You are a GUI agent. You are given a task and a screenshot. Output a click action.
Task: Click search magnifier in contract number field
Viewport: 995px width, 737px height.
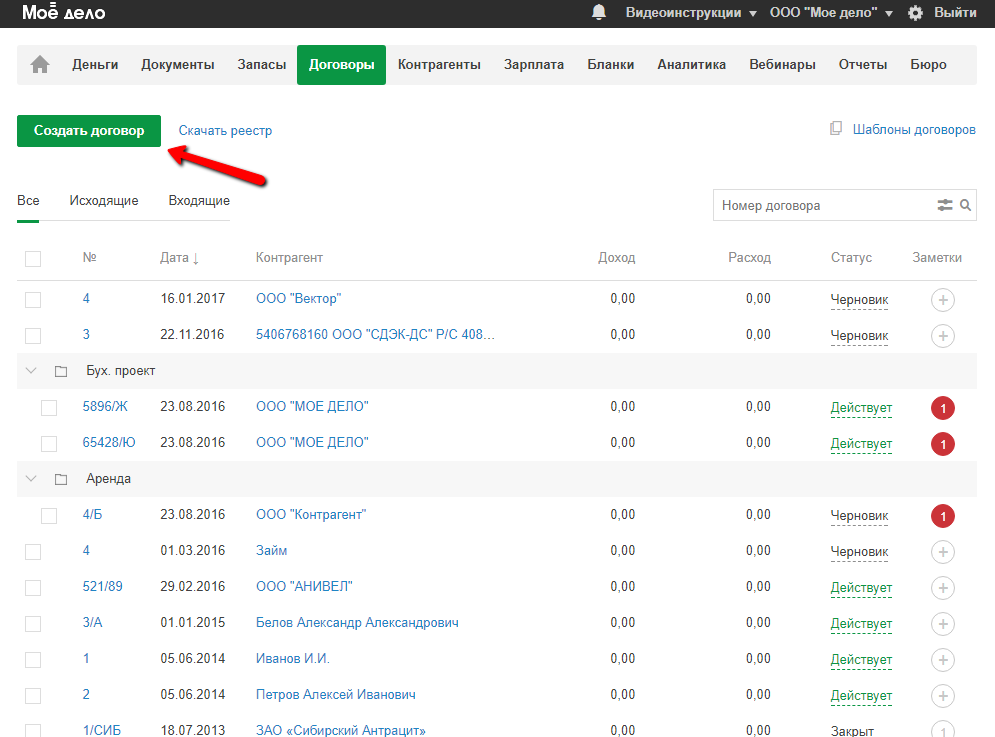[966, 205]
